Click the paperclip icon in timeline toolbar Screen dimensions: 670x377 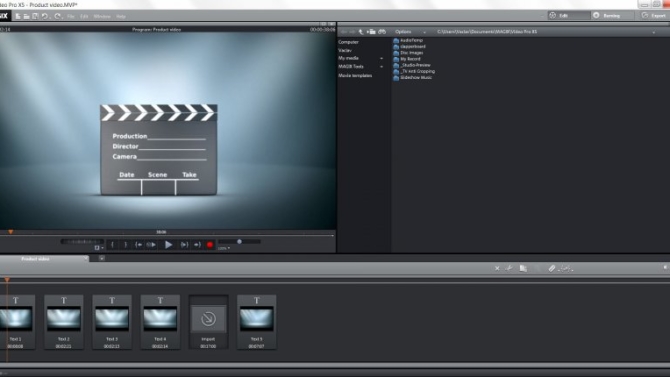552,268
